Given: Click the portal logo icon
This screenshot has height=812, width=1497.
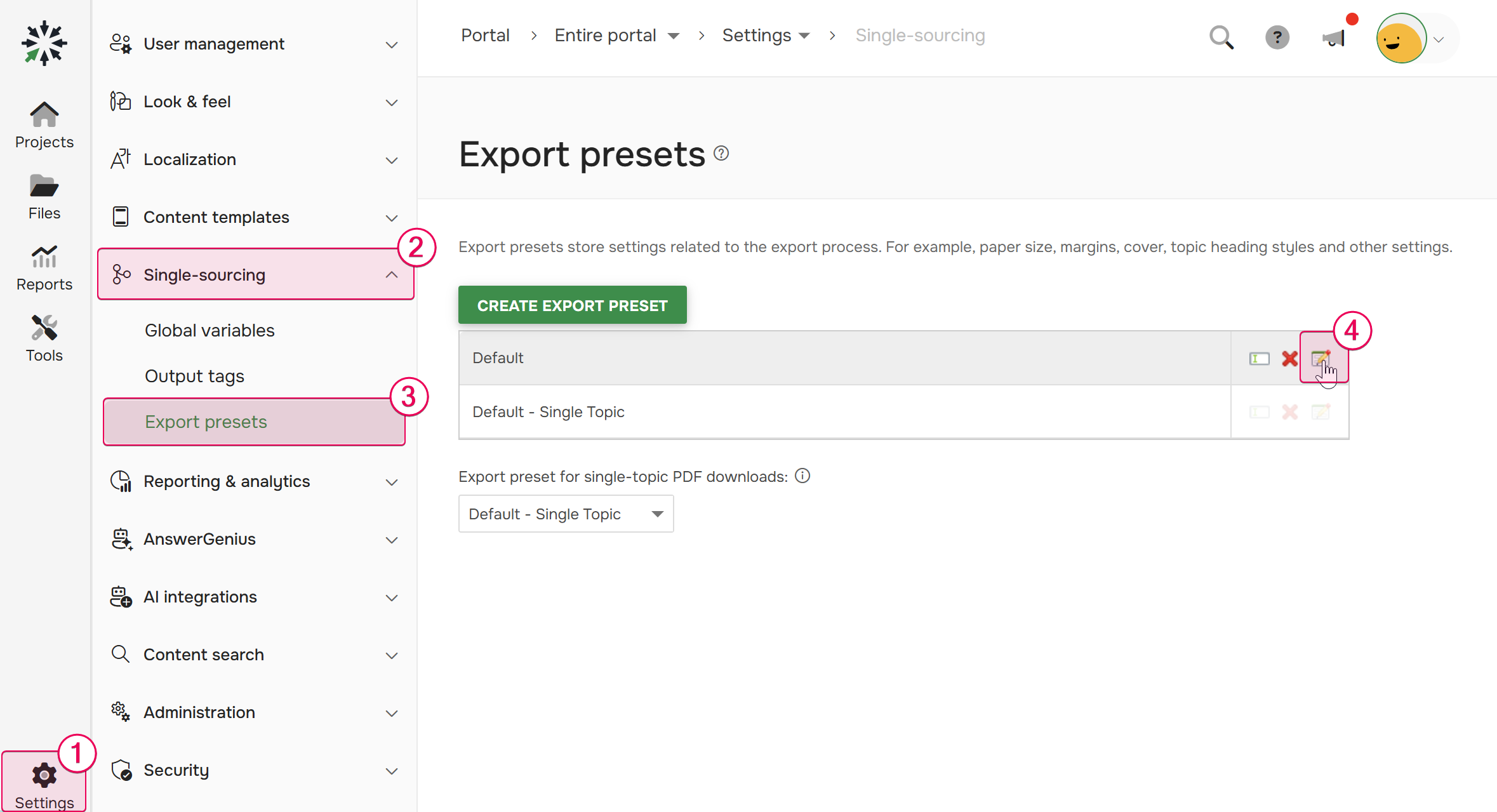Looking at the screenshot, I should 44,43.
